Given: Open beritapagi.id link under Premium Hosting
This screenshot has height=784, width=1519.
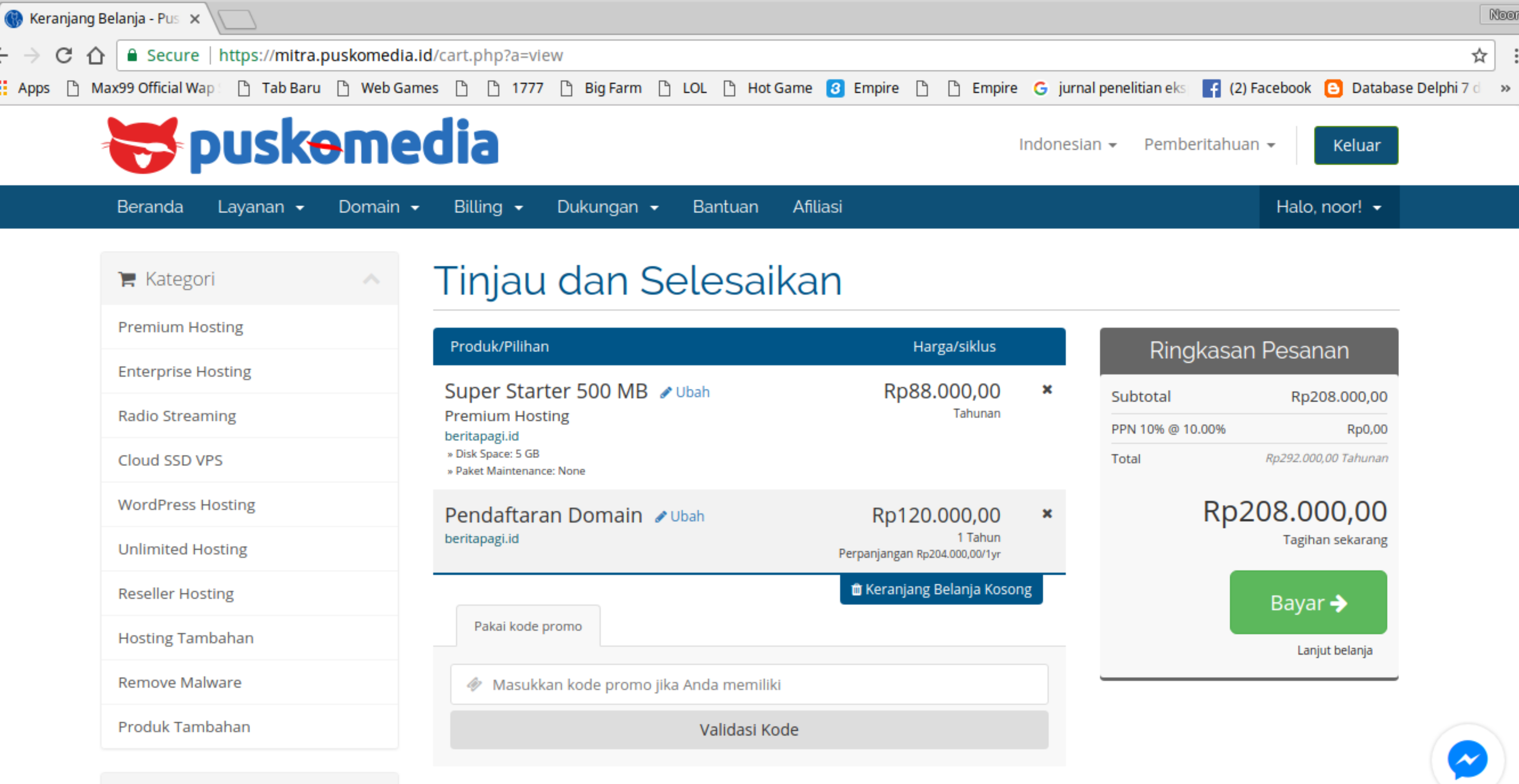Looking at the screenshot, I should click(x=482, y=435).
